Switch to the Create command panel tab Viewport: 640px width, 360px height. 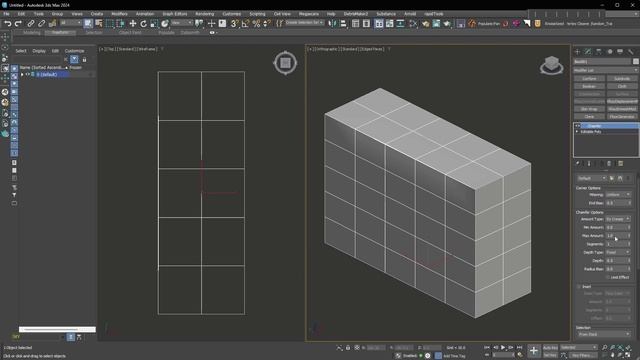(578, 51)
